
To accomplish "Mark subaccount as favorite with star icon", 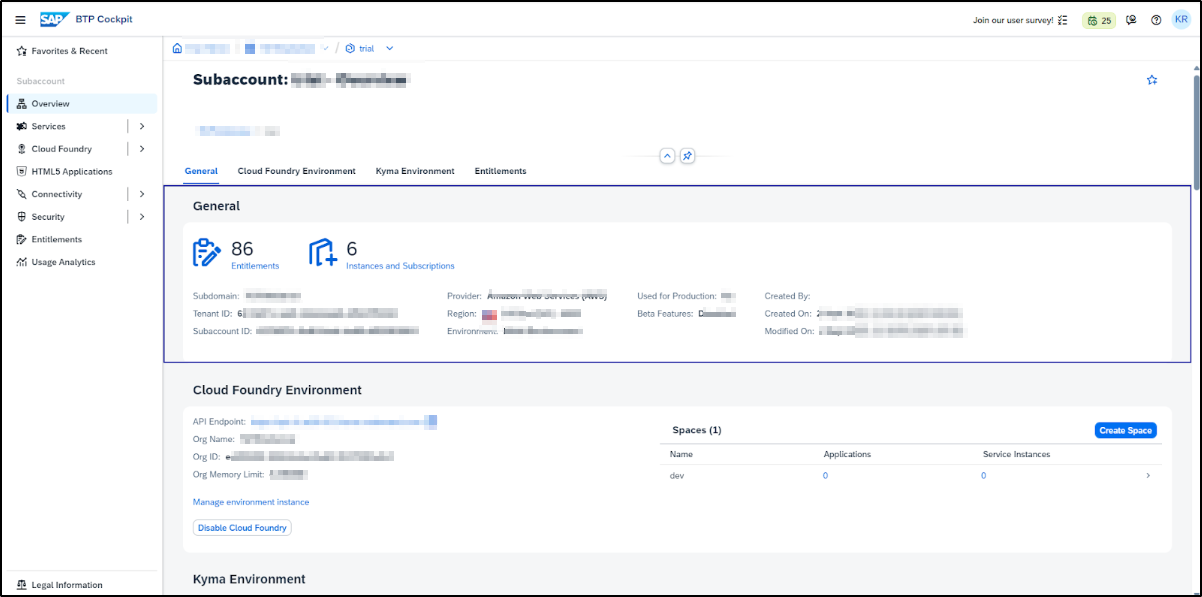I will tap(1152, 80).
